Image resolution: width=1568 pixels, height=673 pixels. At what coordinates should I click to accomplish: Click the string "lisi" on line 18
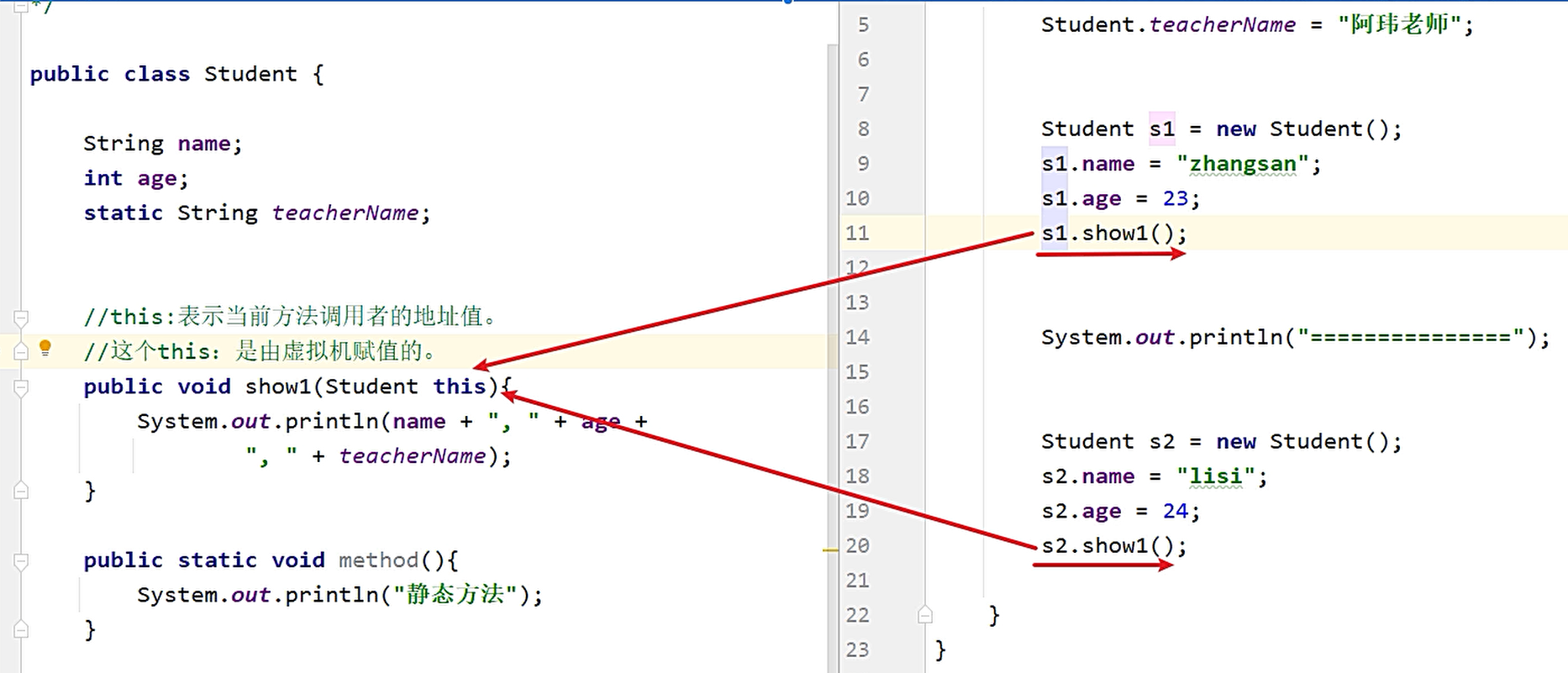[x=1215, y=476]
